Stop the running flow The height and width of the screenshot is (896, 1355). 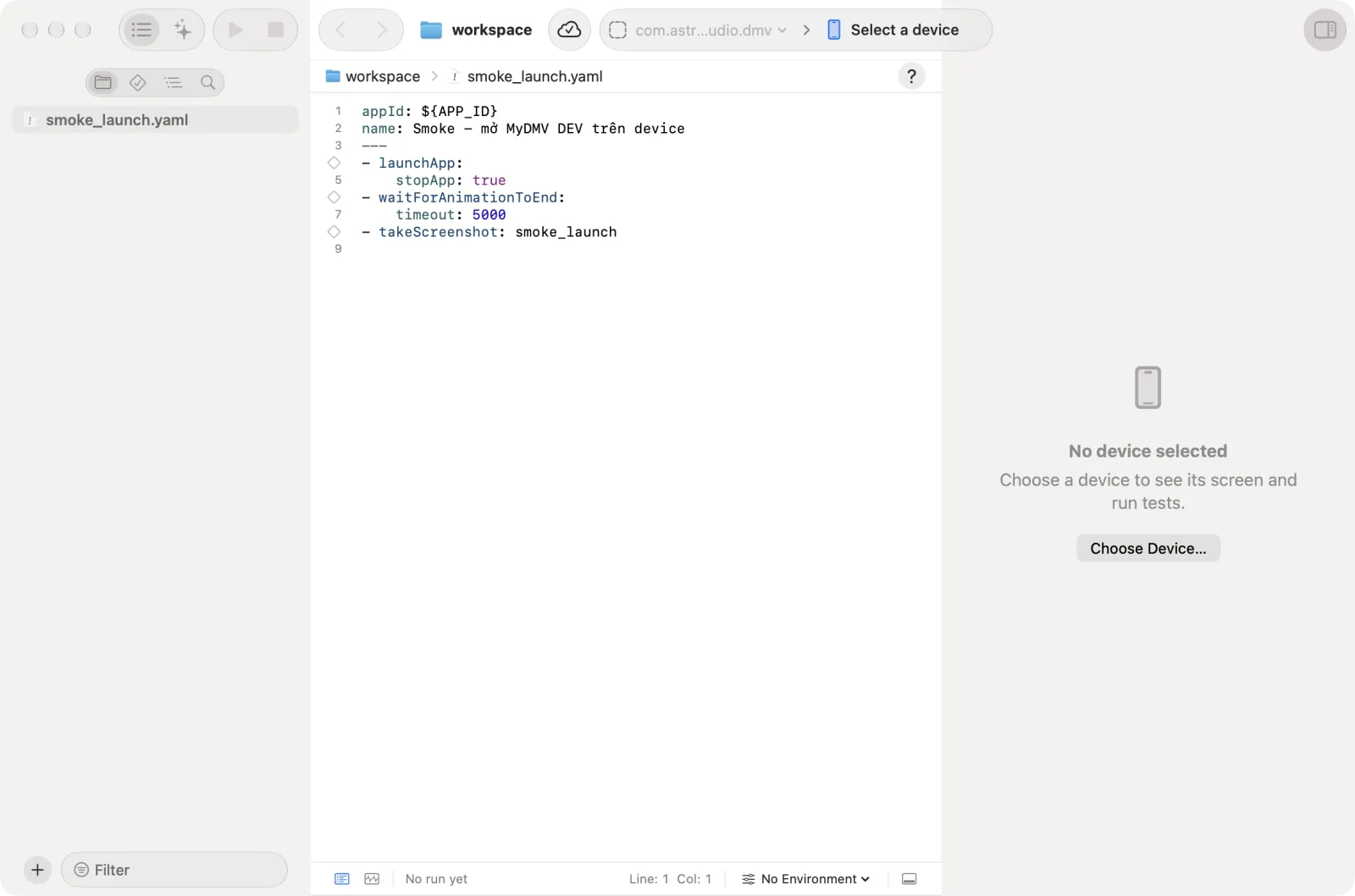[x=275, y=30]
